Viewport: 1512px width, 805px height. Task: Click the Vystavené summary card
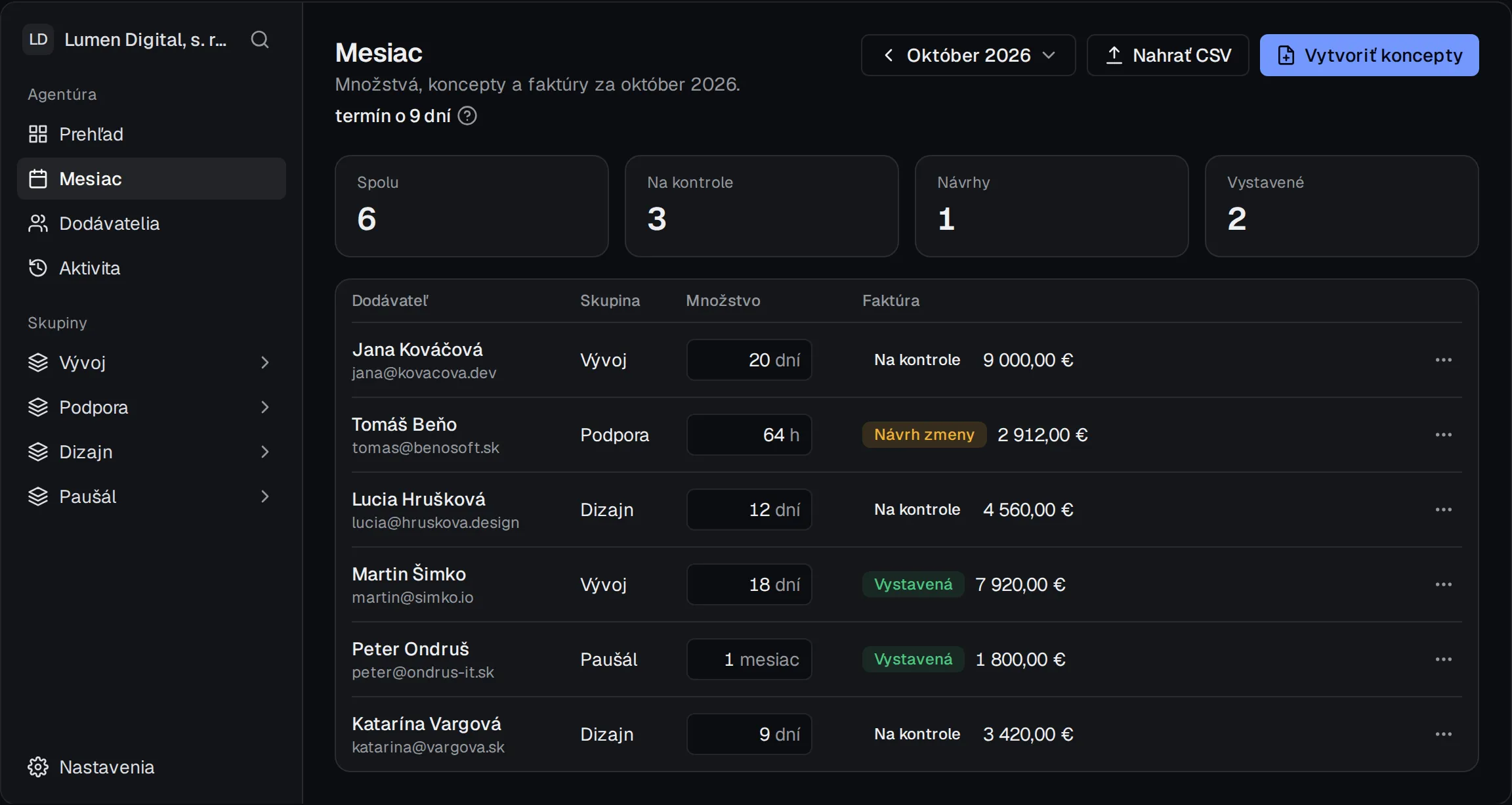(1342, 206)
